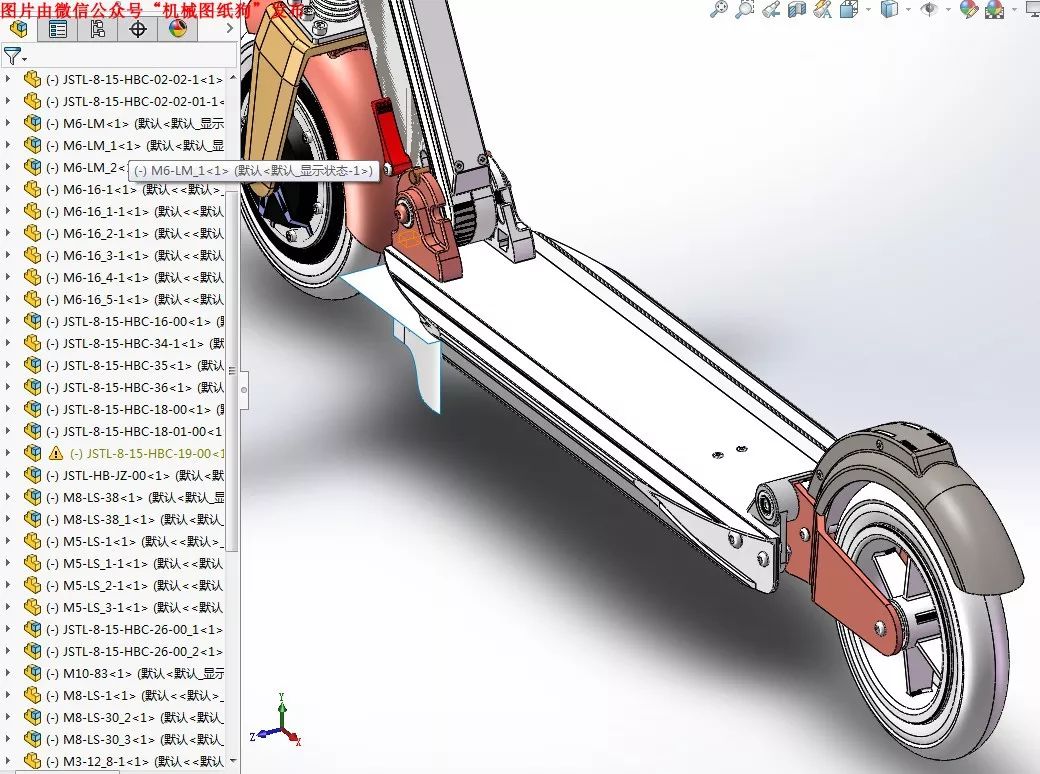Click the Hide/Show Items eye icon
Image resolution: width=1040 pixels, height=774 pixels.
(929, 9)
